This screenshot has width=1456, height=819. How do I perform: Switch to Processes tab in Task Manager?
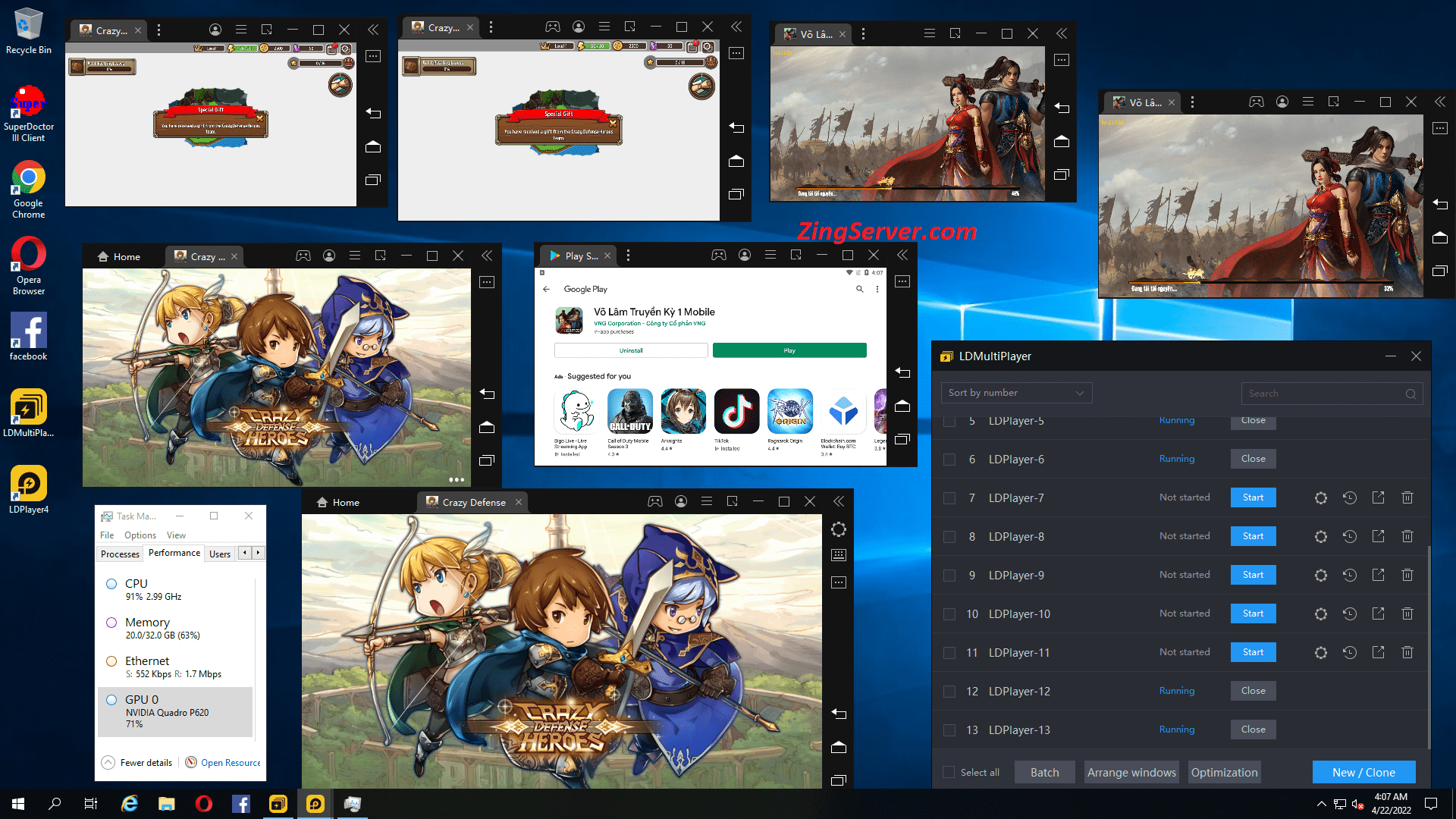[x=120, y=554]
